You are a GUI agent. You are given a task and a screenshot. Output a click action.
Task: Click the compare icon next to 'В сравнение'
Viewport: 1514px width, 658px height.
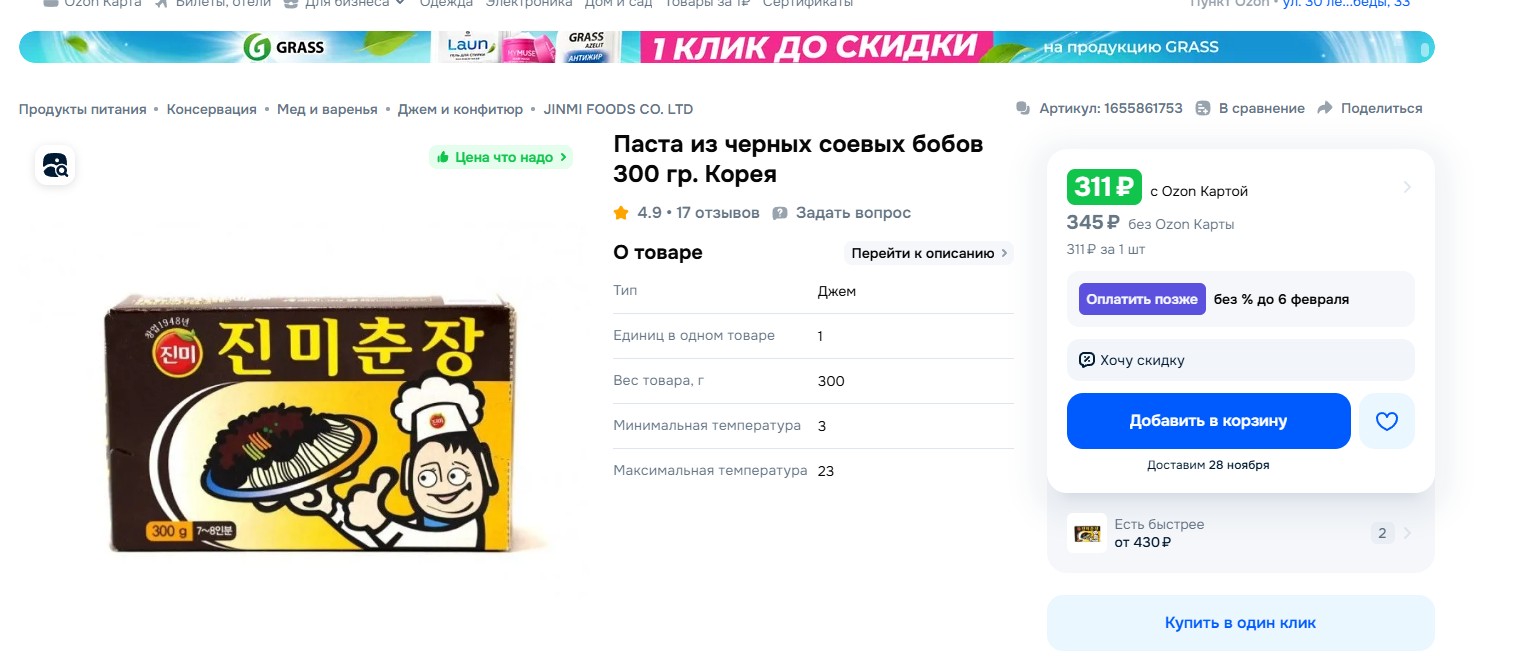tap(1203, 108)
